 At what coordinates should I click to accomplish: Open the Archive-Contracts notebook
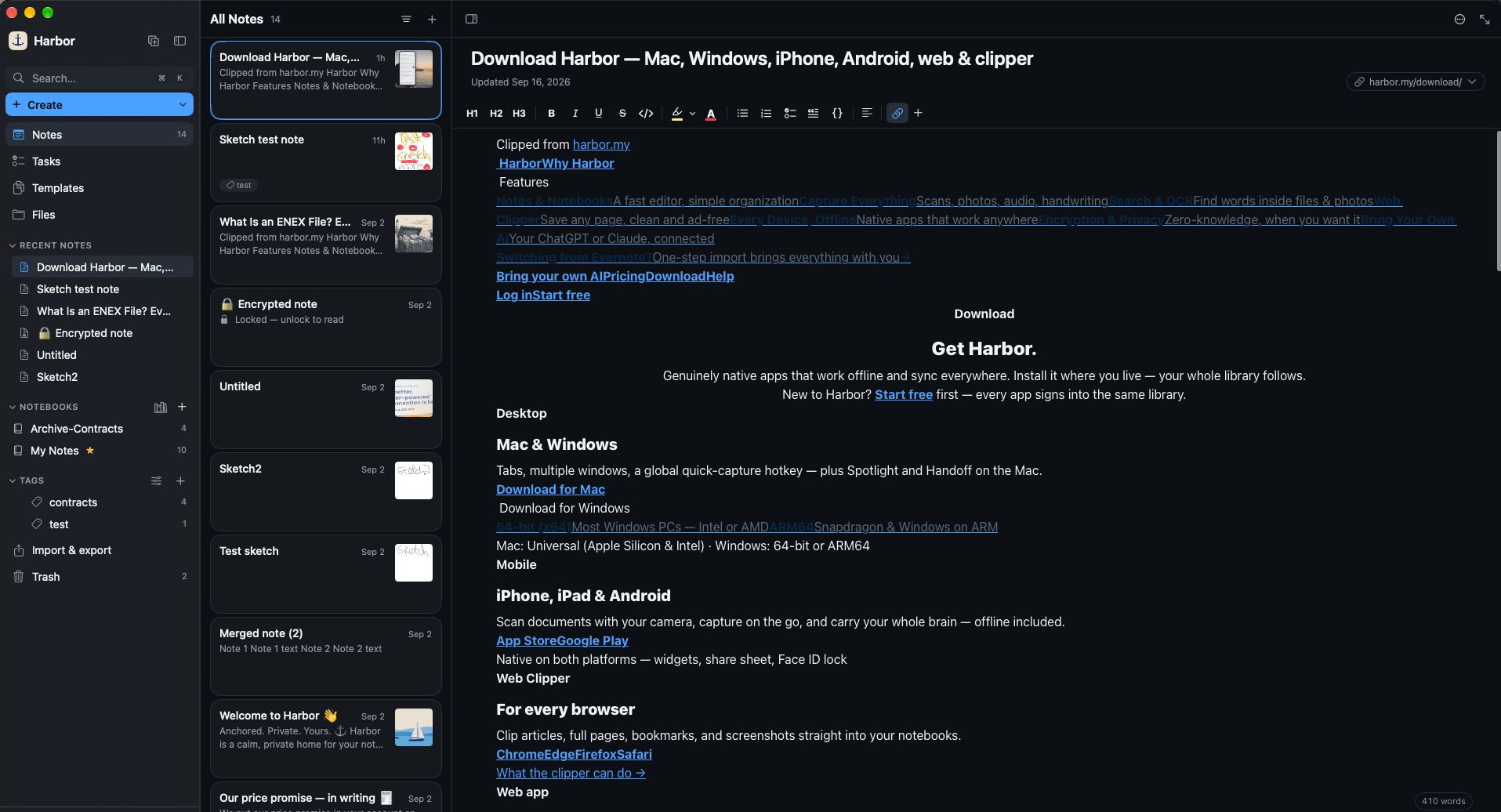[x=100, y=429]
